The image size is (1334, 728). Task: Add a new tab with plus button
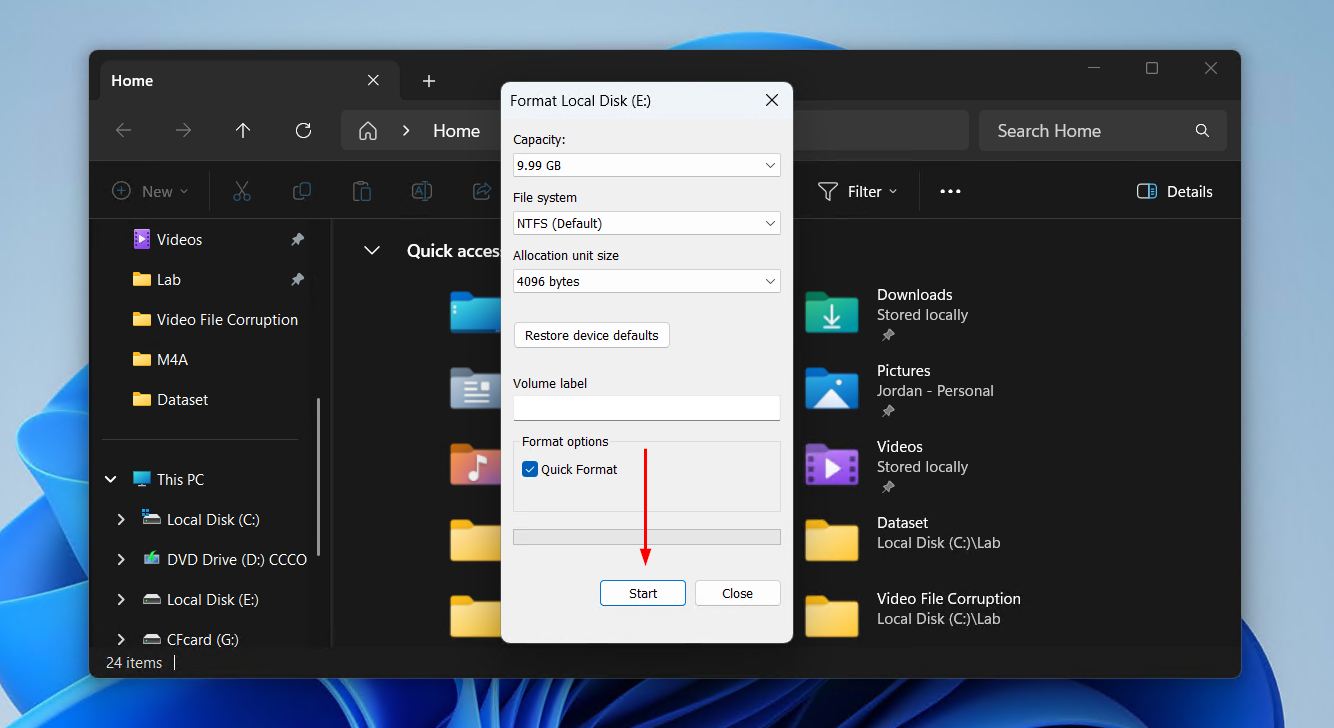click(x=429, y=81)
